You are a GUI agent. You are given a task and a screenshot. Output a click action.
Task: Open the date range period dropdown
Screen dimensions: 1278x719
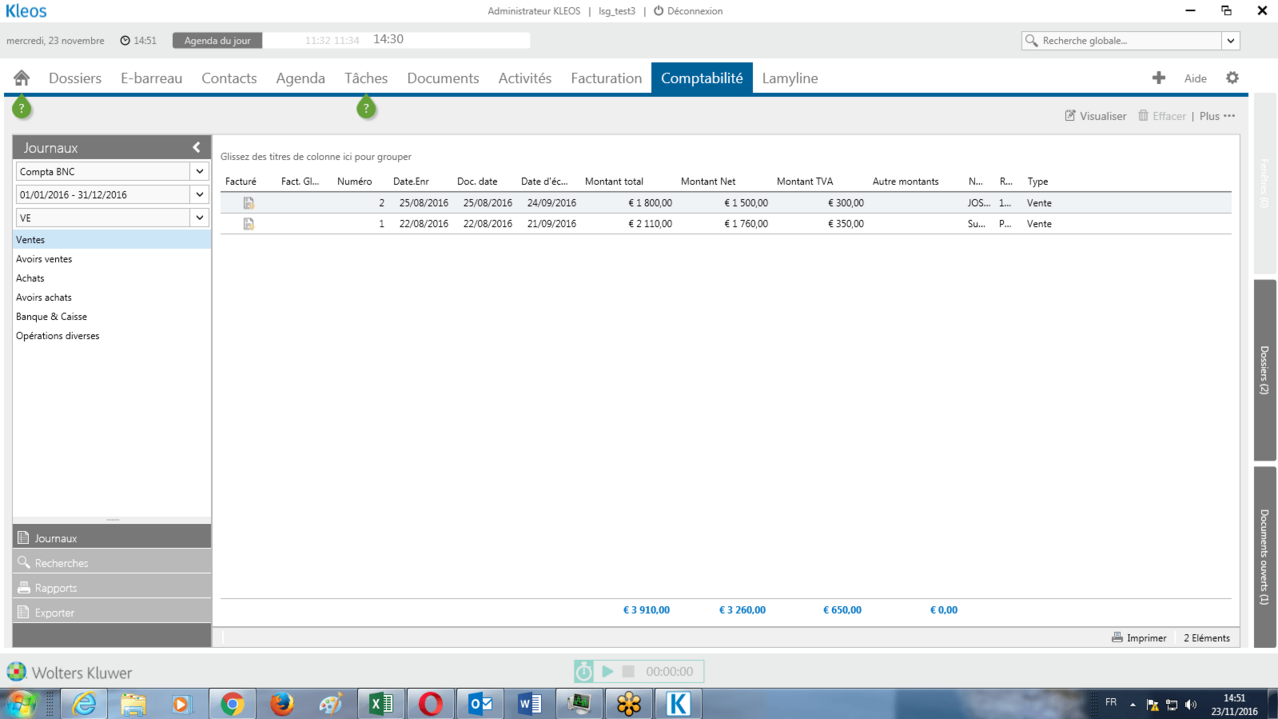pyautogui.click(x=199, y=195)
